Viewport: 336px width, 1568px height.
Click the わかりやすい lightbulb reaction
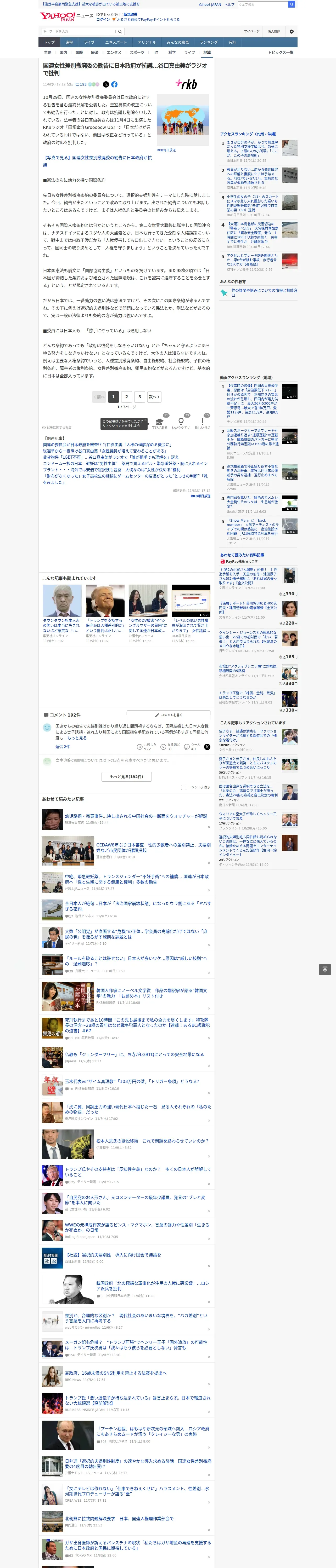pos(181,421)
